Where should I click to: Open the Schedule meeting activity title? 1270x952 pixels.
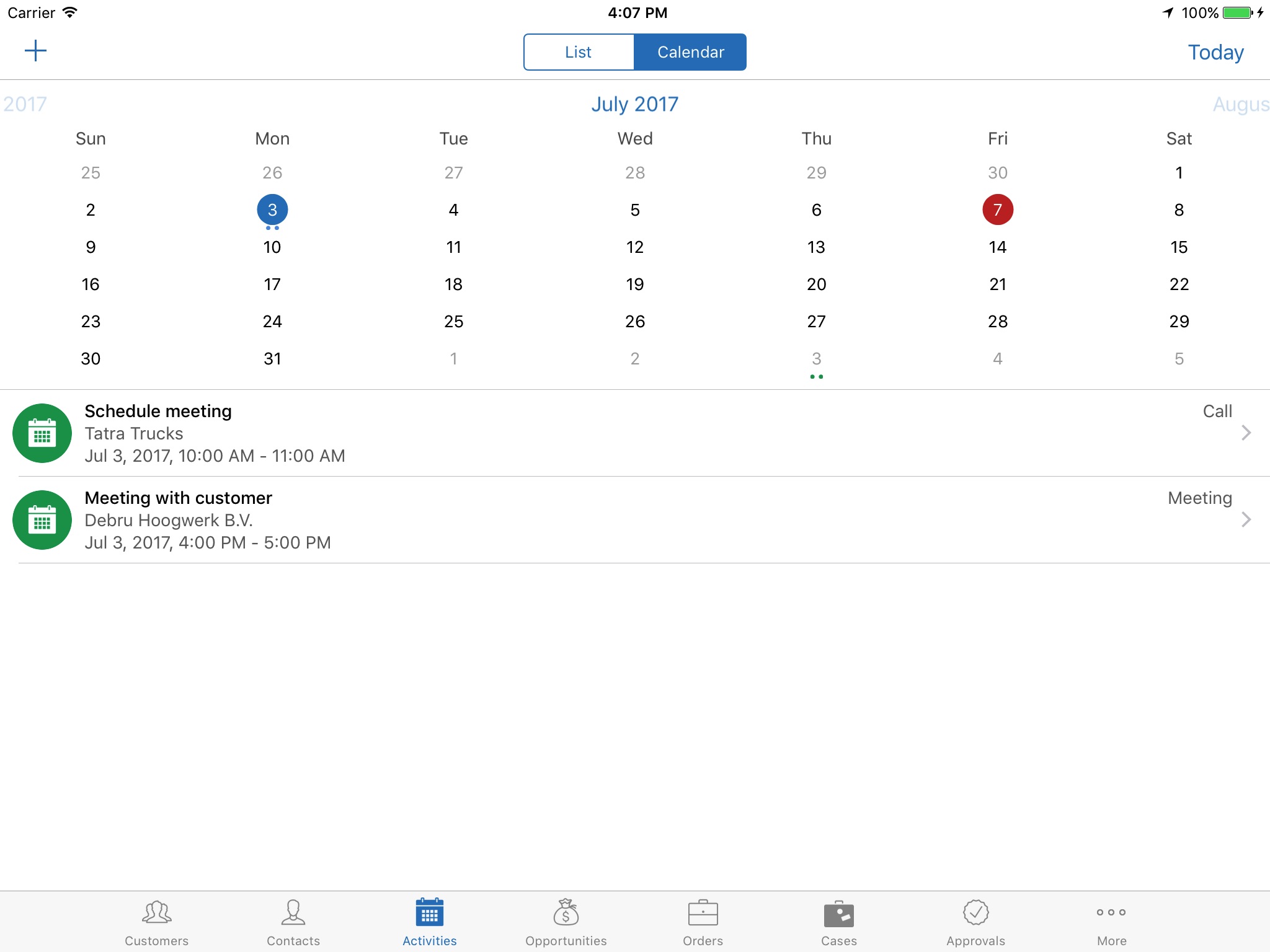click(158, 412)
